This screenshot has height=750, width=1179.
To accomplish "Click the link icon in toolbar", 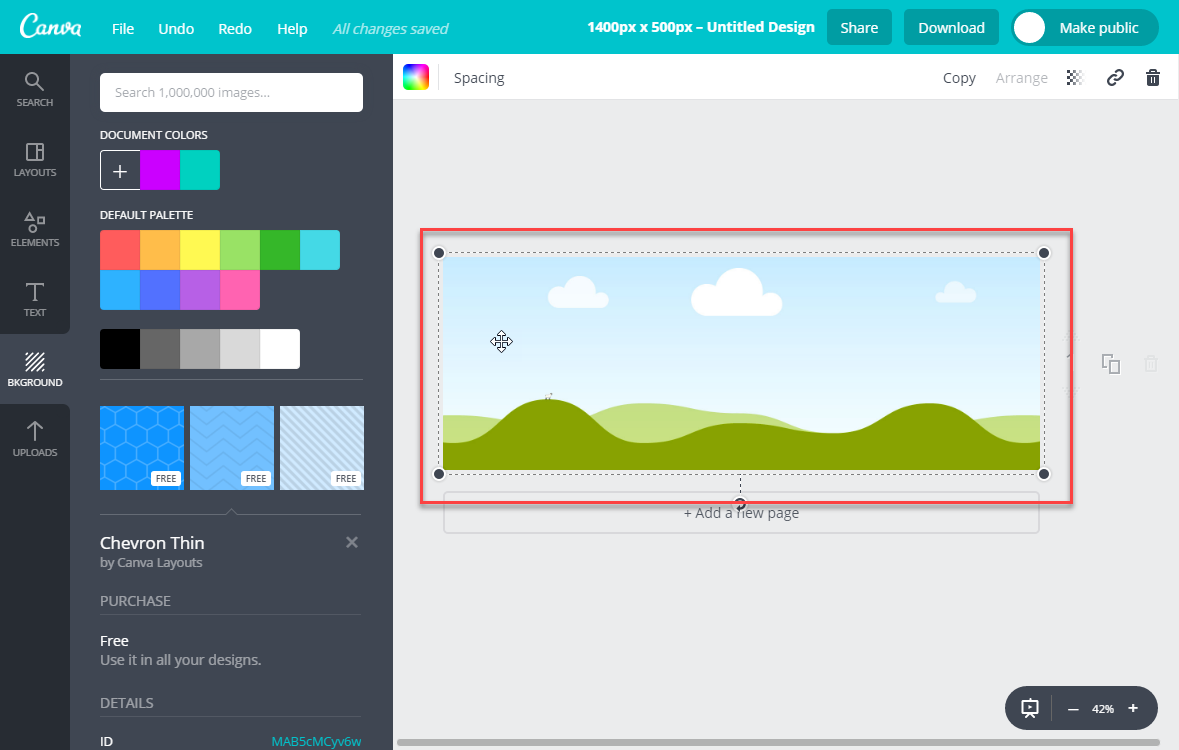I will coord(1115,78).
